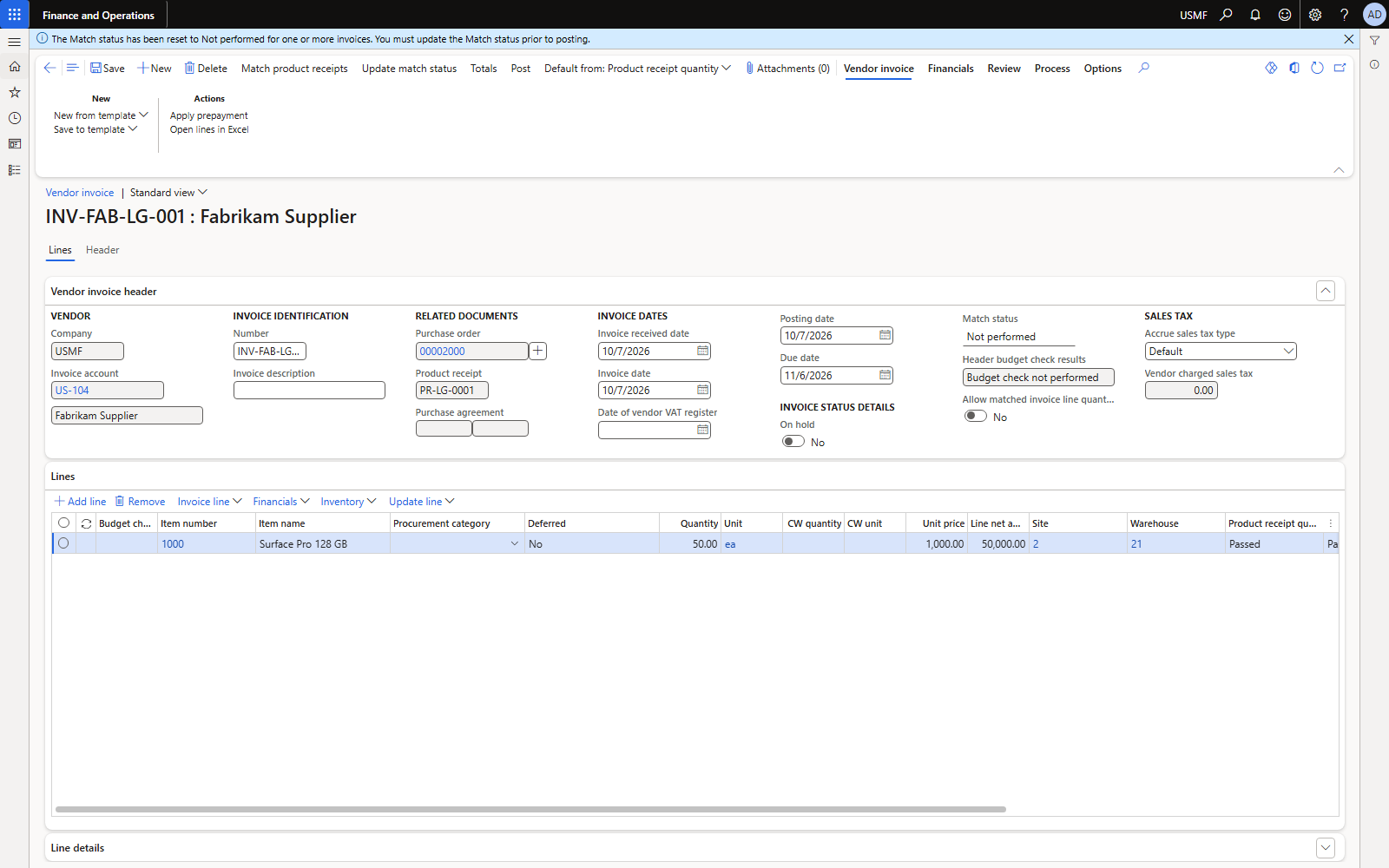Click Open in Office icon
Screen dimensions: 1389x868
point(1294,68)
